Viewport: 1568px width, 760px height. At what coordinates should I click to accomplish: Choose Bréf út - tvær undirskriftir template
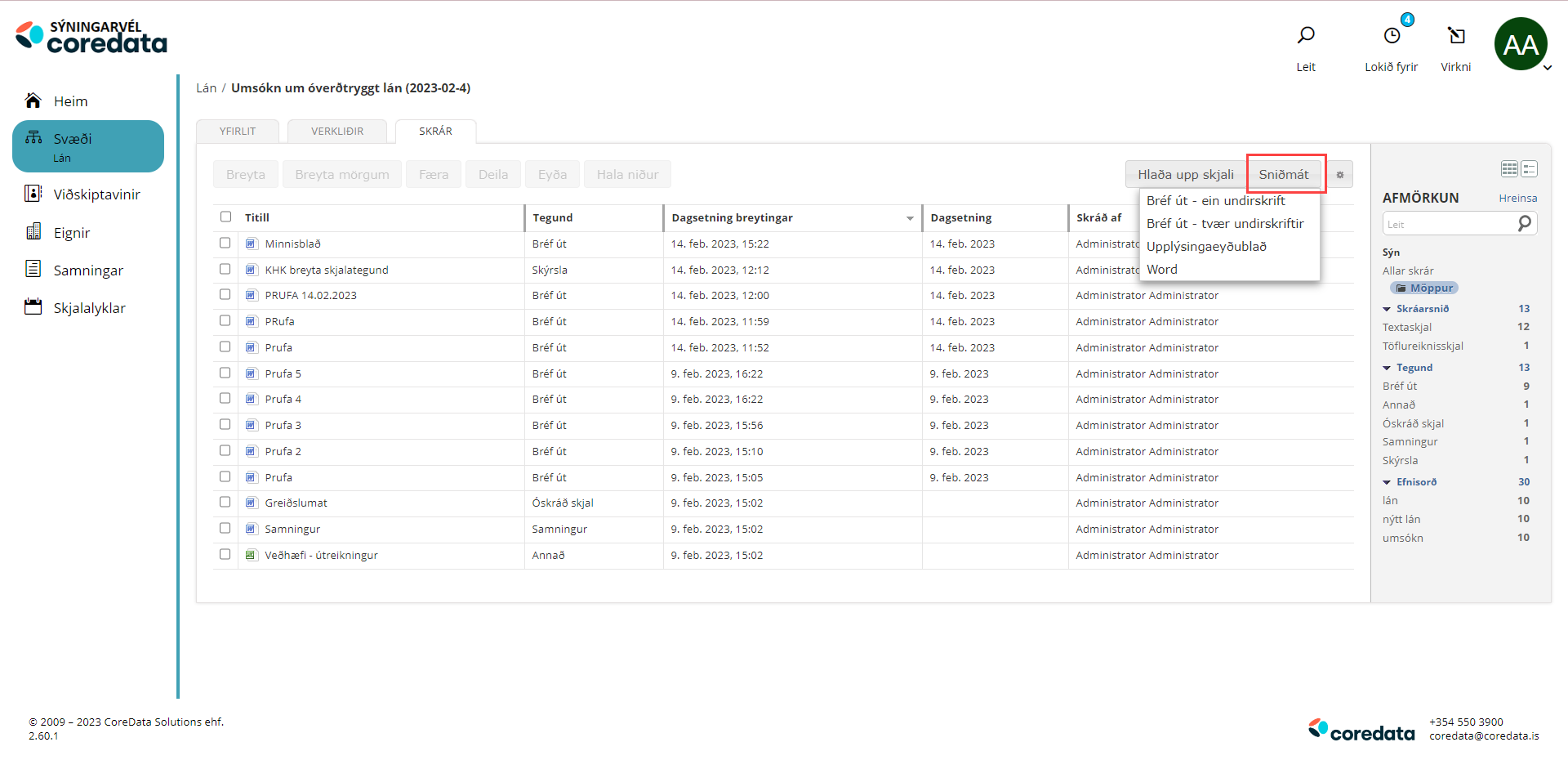coord(1224,223)
